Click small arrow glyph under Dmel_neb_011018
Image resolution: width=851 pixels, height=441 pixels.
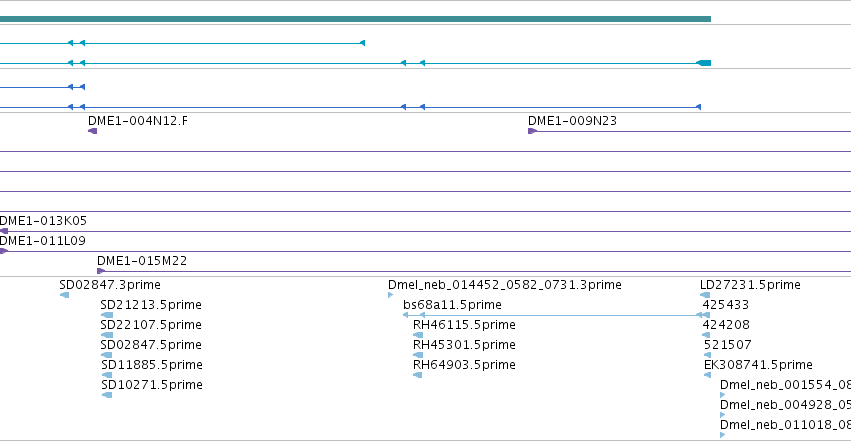[x=722, y=435]
